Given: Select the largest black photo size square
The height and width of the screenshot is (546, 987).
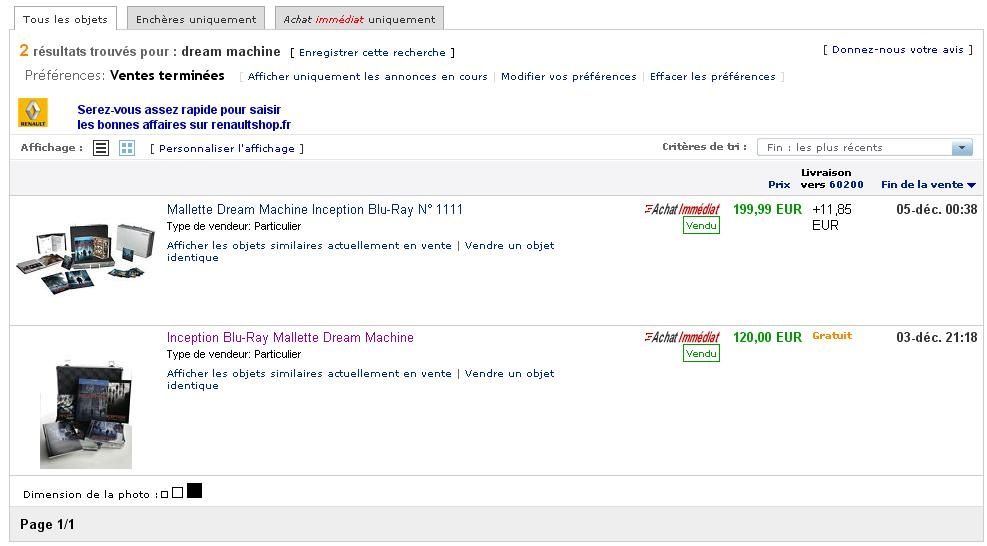Looking at the screenshot, I should pos(195,491).
